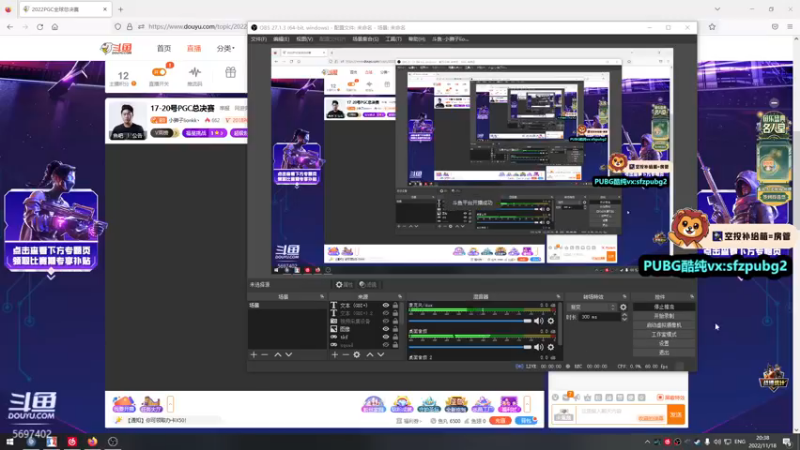The image size is (800, 450).
Task: Click the gift box icon on the Douyu page
Action: (231, 72)
